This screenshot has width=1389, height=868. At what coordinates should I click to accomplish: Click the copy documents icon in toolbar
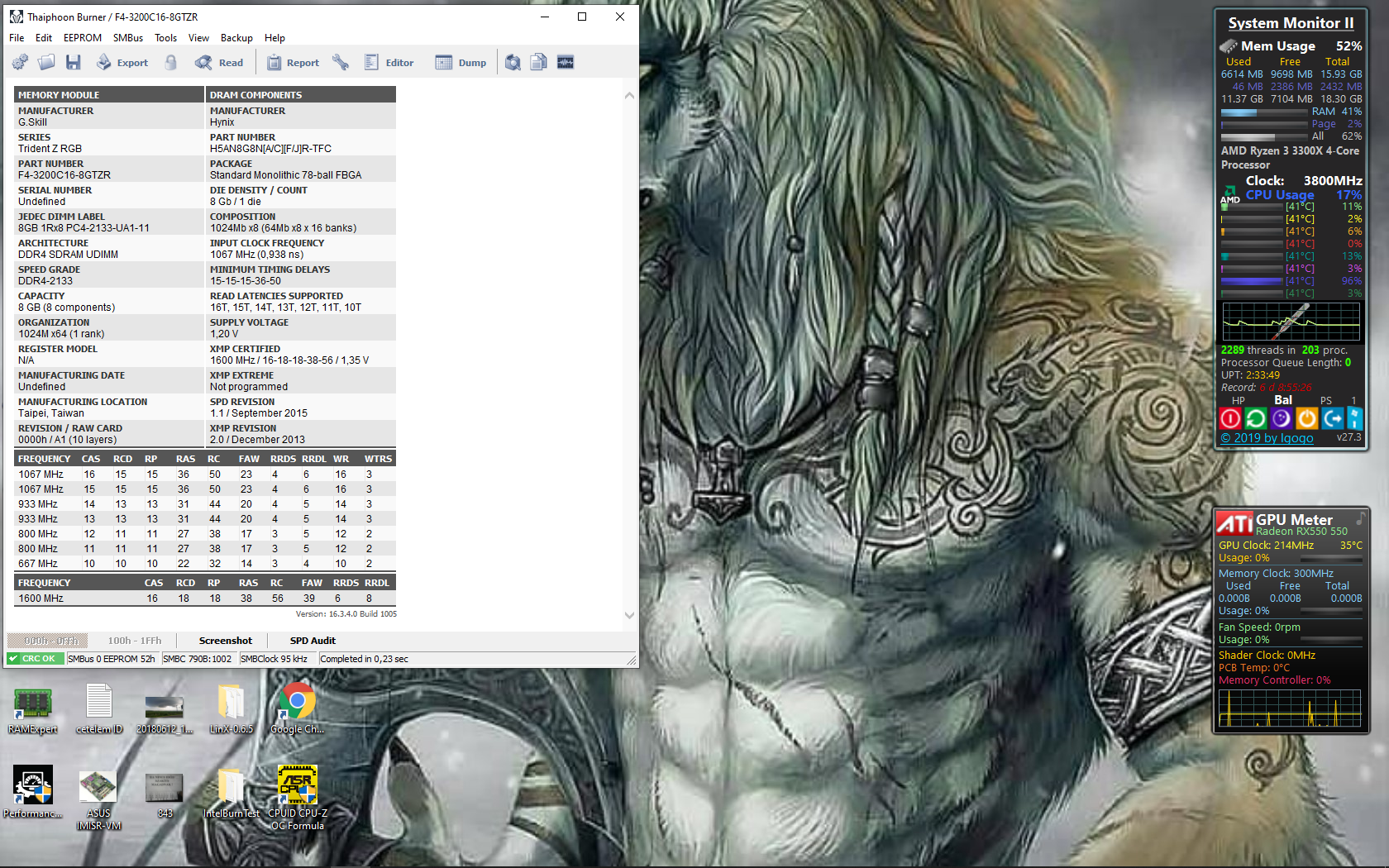click(x=539, y=63)
